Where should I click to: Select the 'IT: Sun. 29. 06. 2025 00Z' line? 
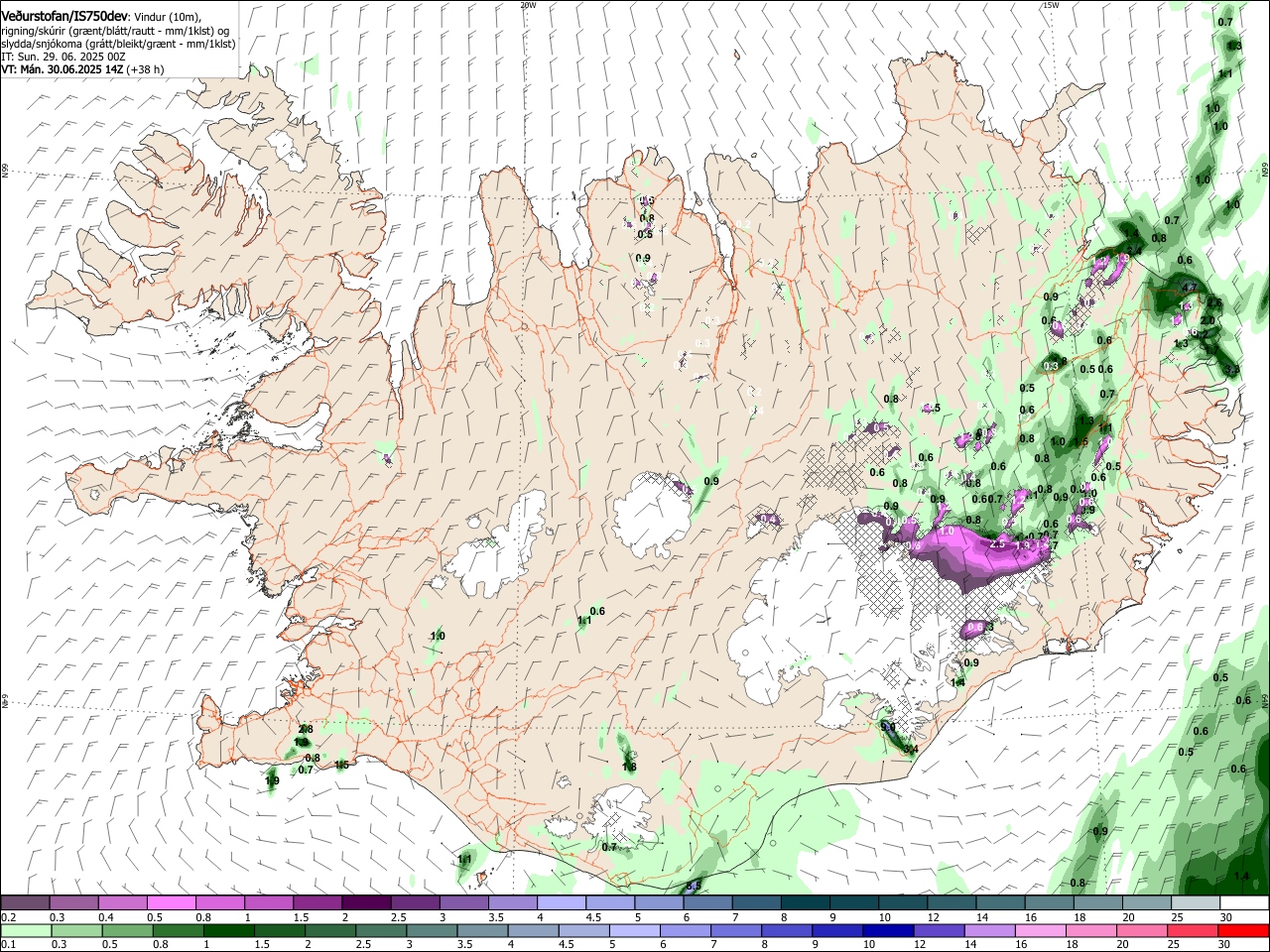[x=63, y=57]
